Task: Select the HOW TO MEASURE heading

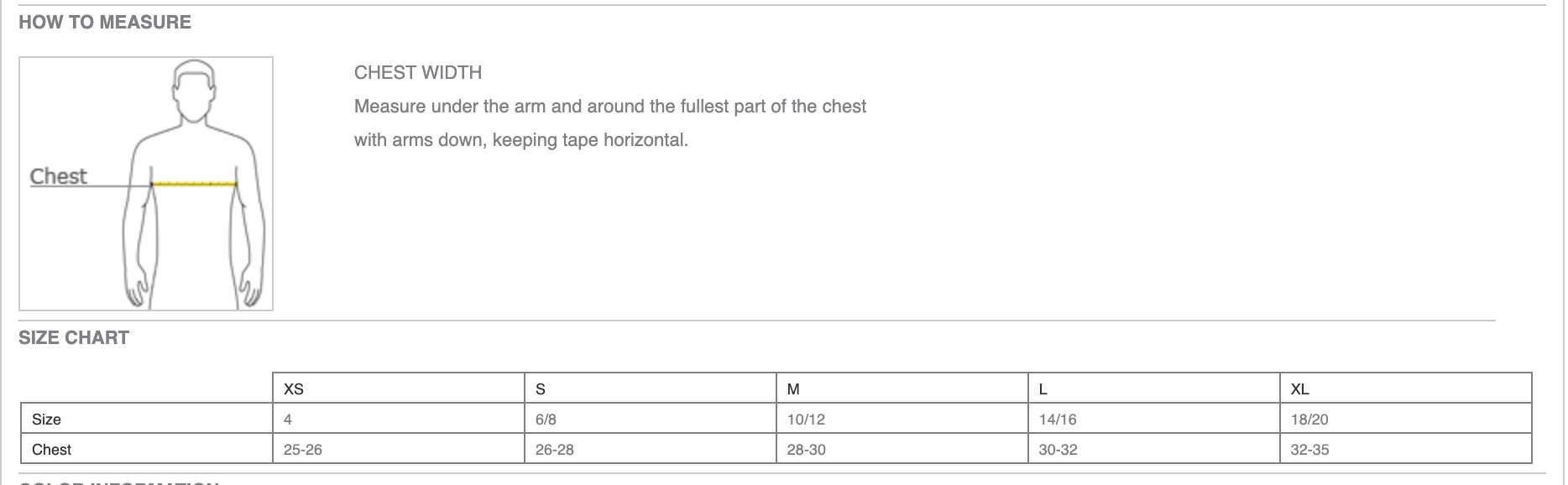Action: click(x=105, y=23)
